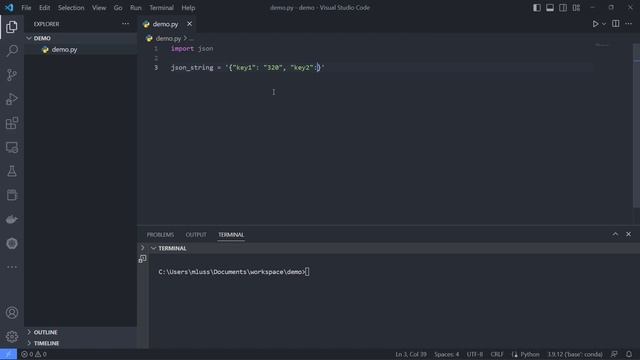Show additional views ellipsis in activity bar
Image resolution: width=640 pixels, height=360 pixels.
point(12,267)
